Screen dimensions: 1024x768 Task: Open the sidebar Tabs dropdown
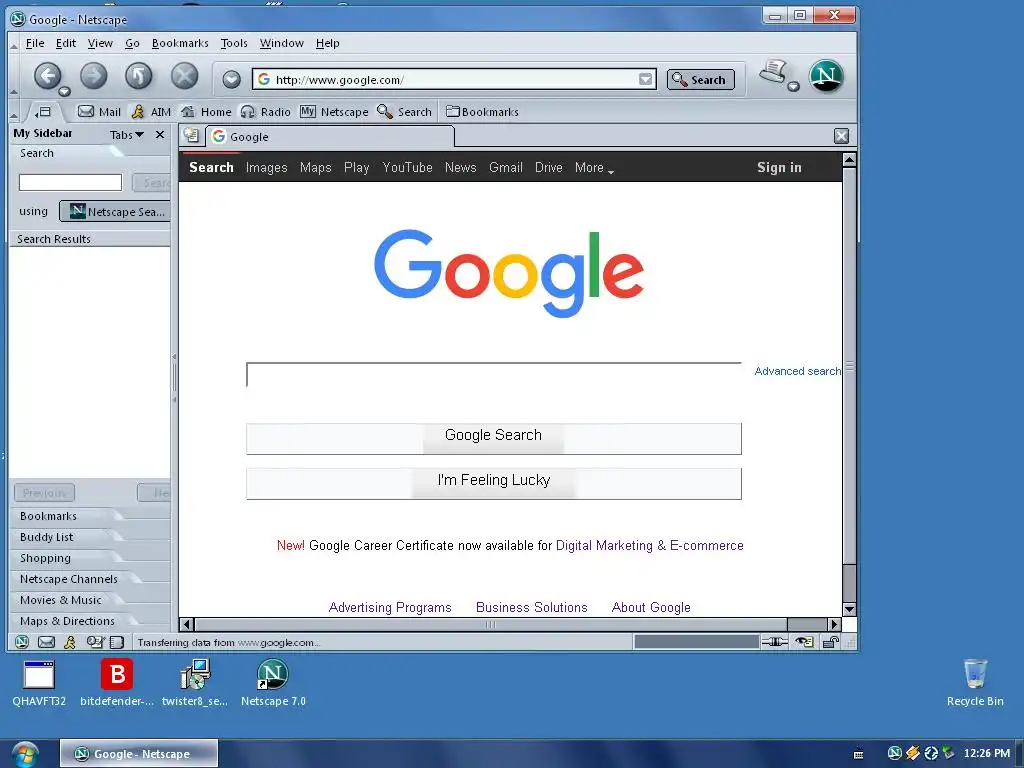click(127, 135)
